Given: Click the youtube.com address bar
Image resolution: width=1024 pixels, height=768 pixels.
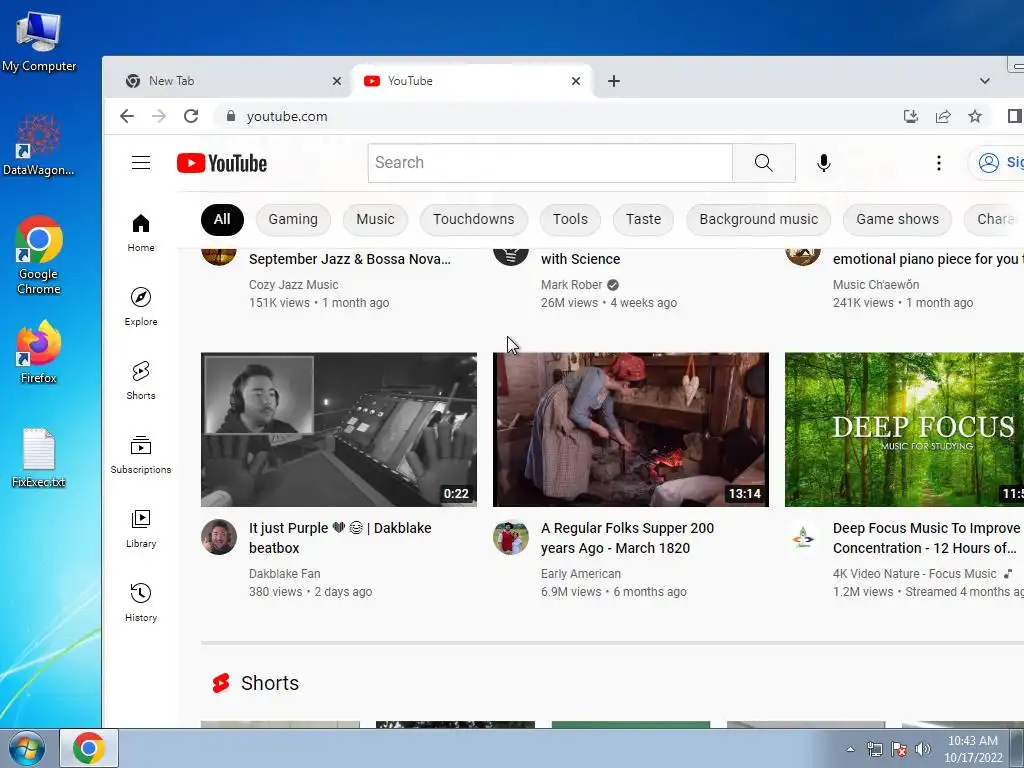Looking at the screenshot, I should click(x=555, y=116).
